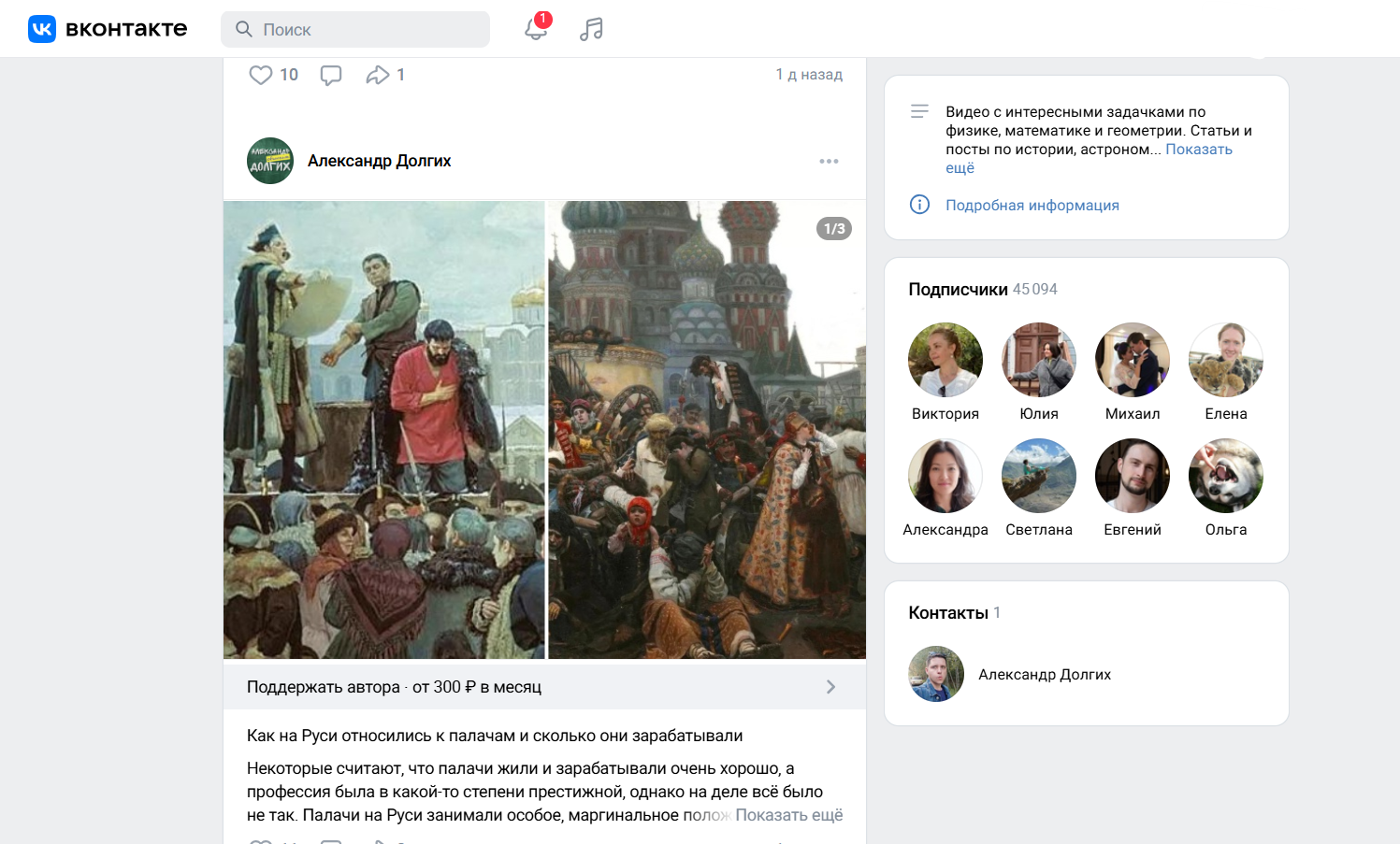Open the music note icon
Image resolution: width=1400 pixels, height=844 pixels.
[591, 29]
